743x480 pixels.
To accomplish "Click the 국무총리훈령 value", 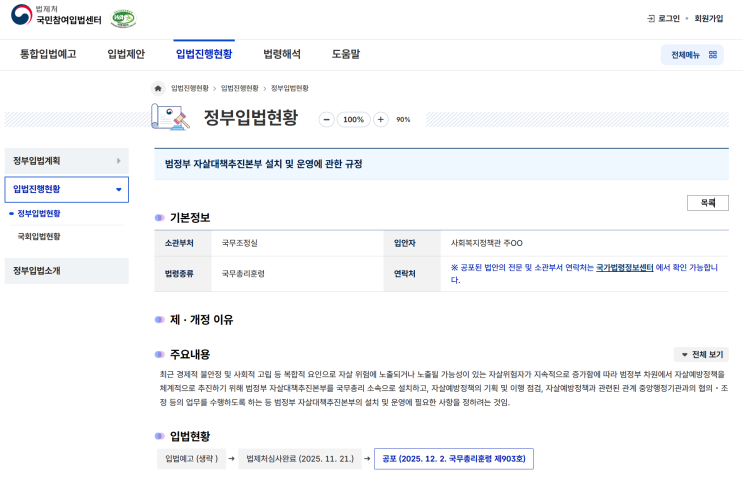I will 243,273.
